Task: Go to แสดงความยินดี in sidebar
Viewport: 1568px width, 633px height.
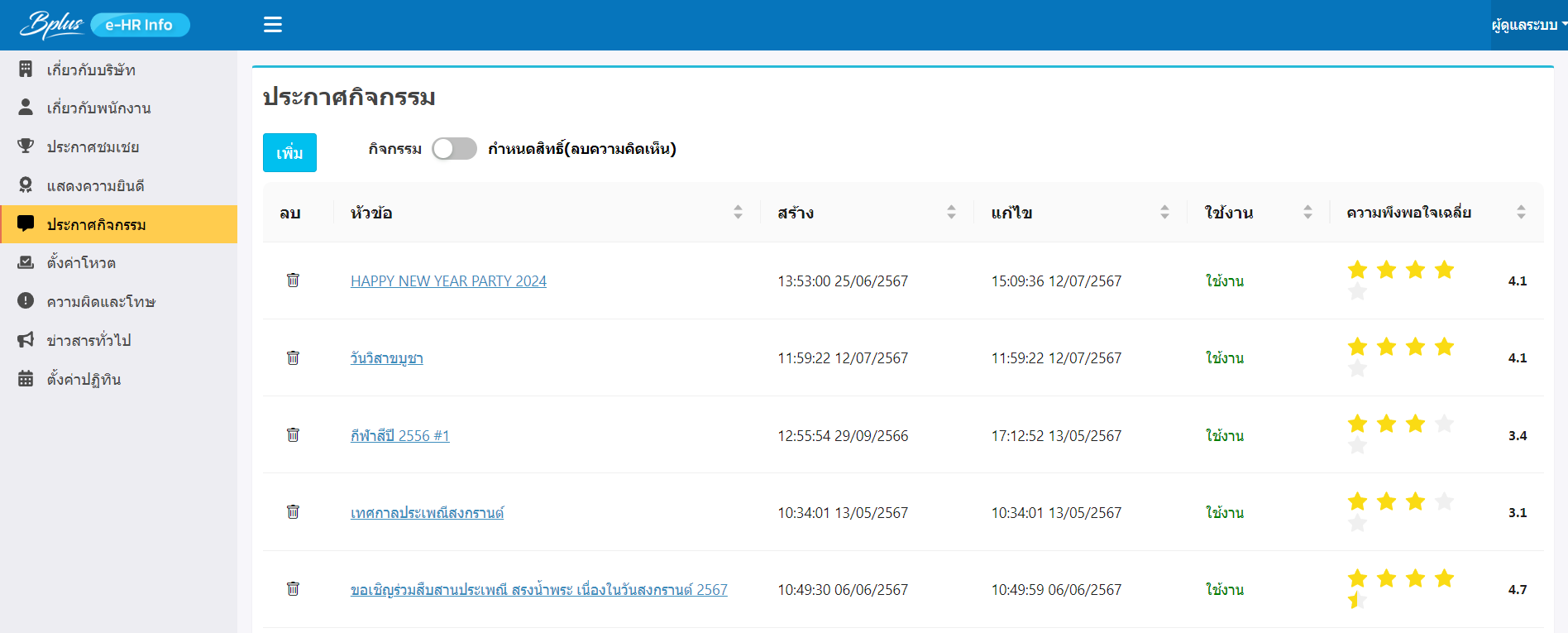Action: coord(118,185)
